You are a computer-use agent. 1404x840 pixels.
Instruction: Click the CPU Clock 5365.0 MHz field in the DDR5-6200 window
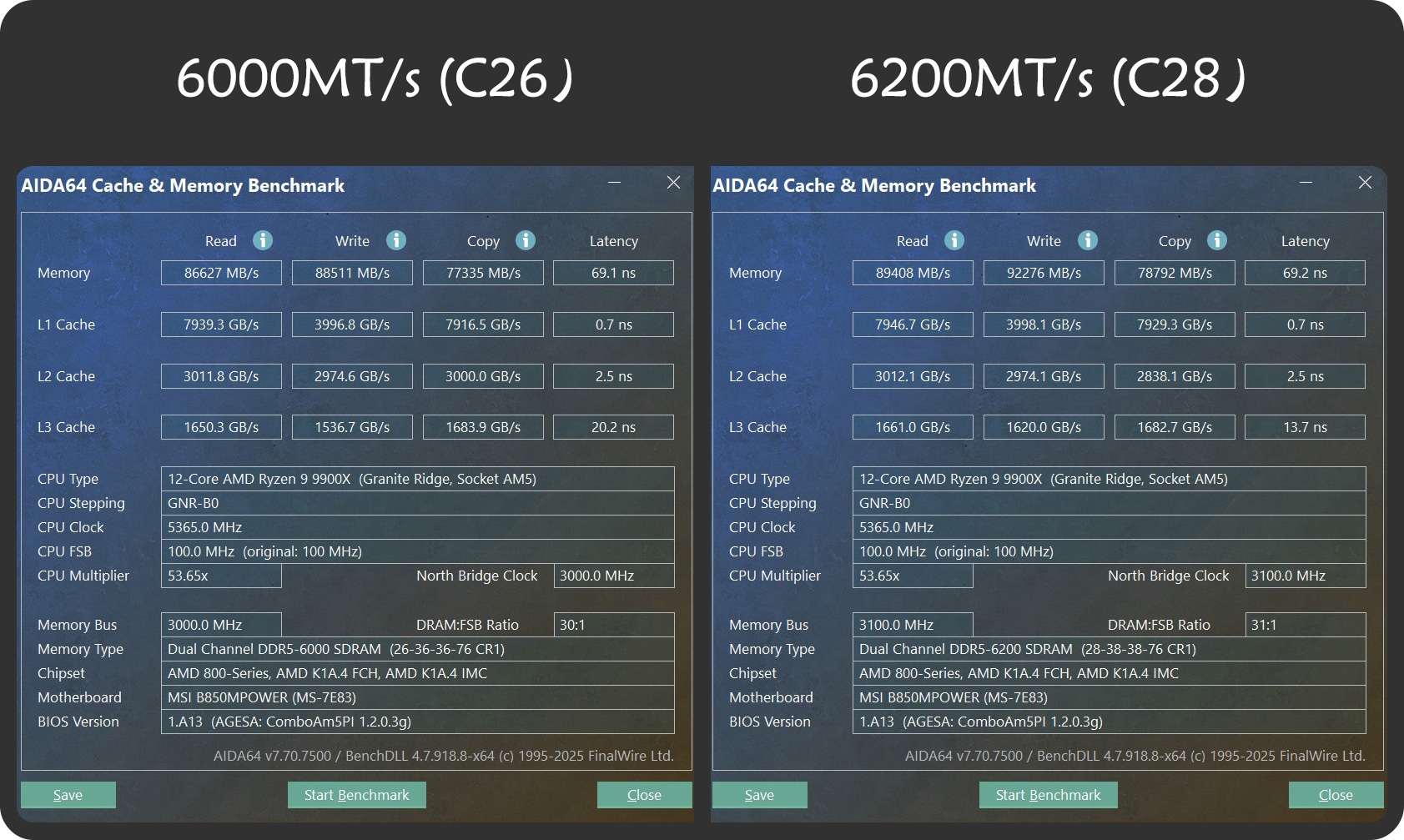(x=1110, y=527)
